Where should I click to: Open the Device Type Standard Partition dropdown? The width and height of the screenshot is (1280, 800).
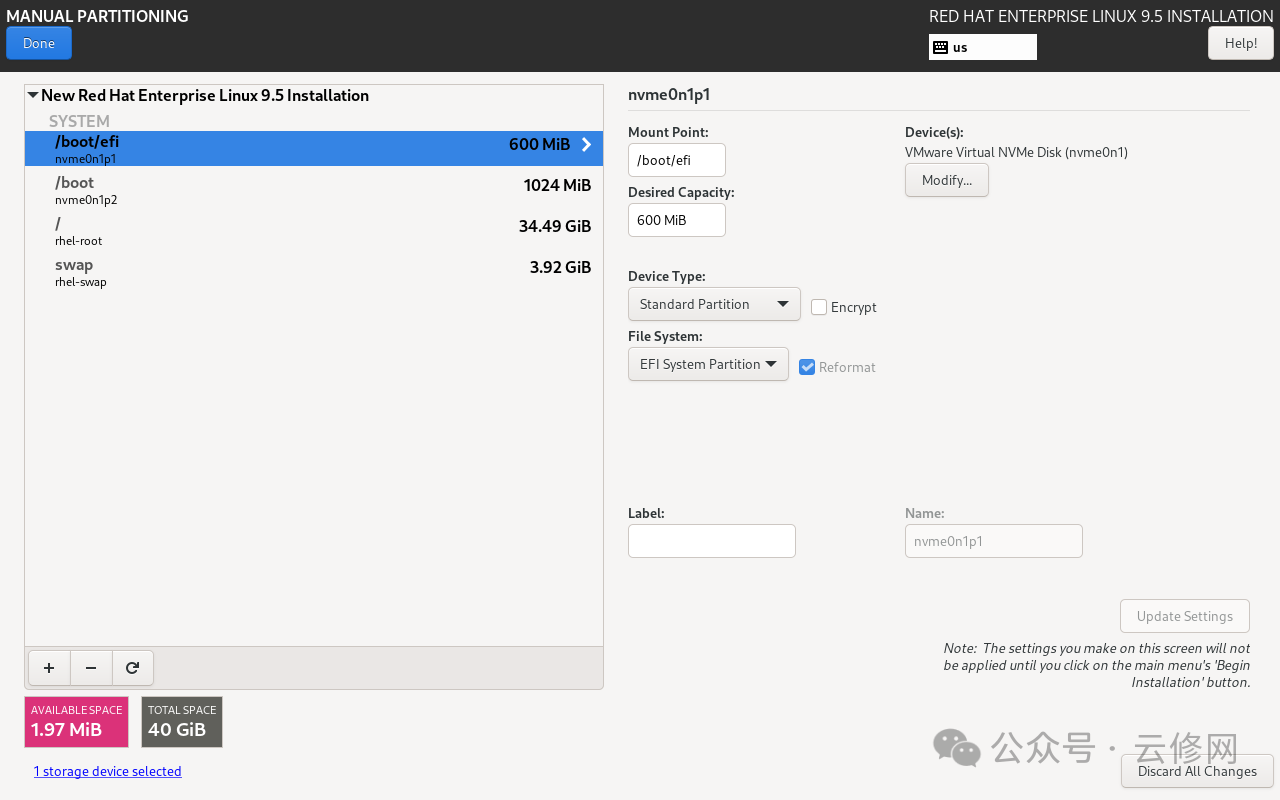[x=714, y=304]
